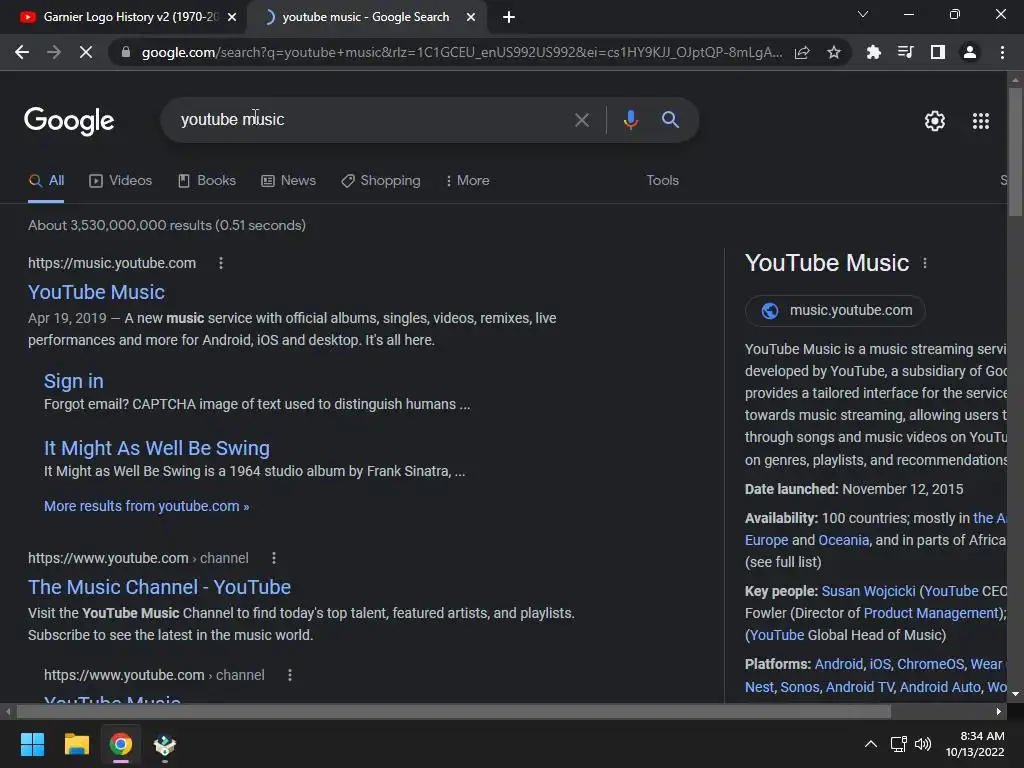The width and height of the screenshot is (1024, 768).
Task: Open search Tools options
Action: (x=662, y=181)
